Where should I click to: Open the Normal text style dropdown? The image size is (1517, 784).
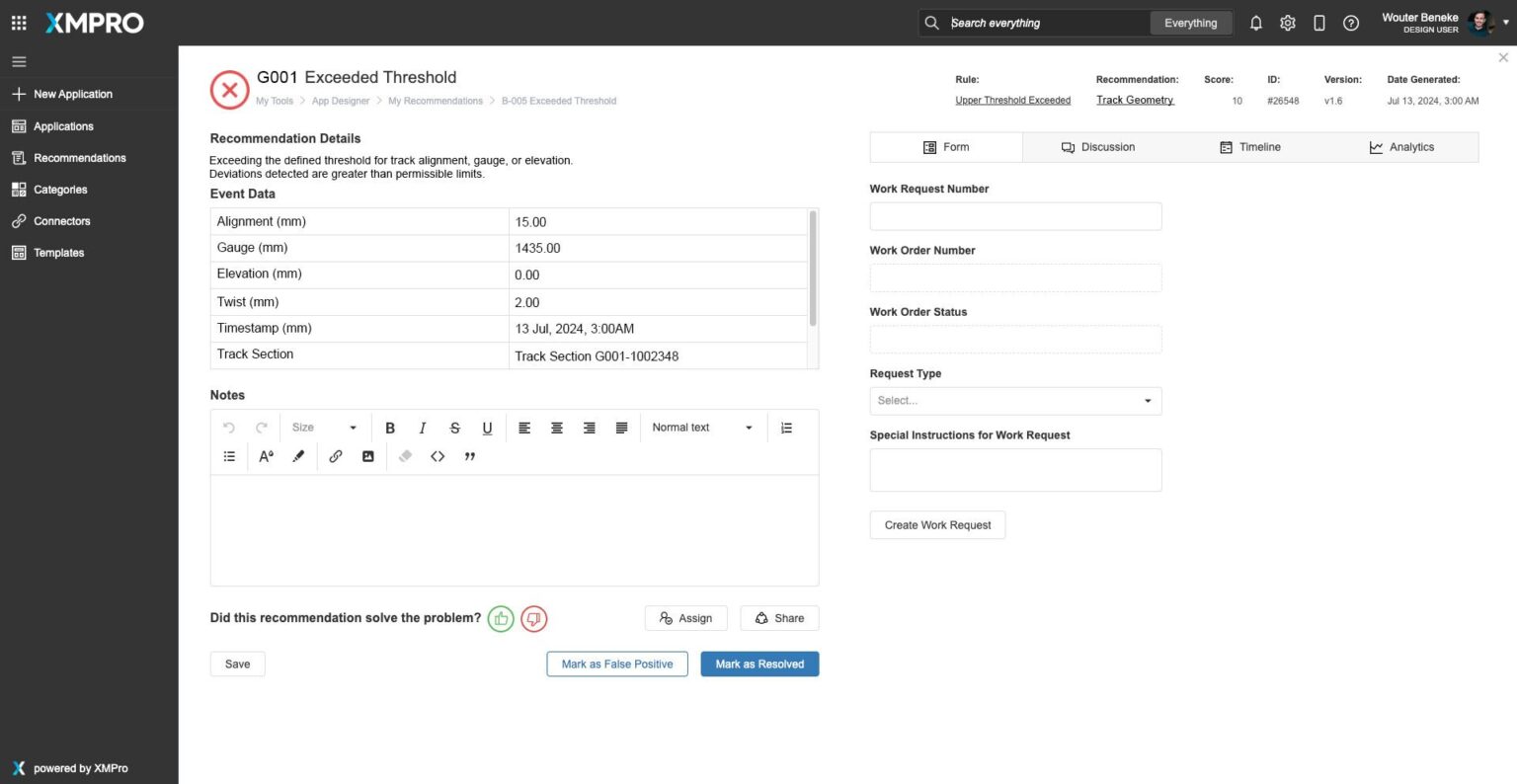[x=701, y=428]
